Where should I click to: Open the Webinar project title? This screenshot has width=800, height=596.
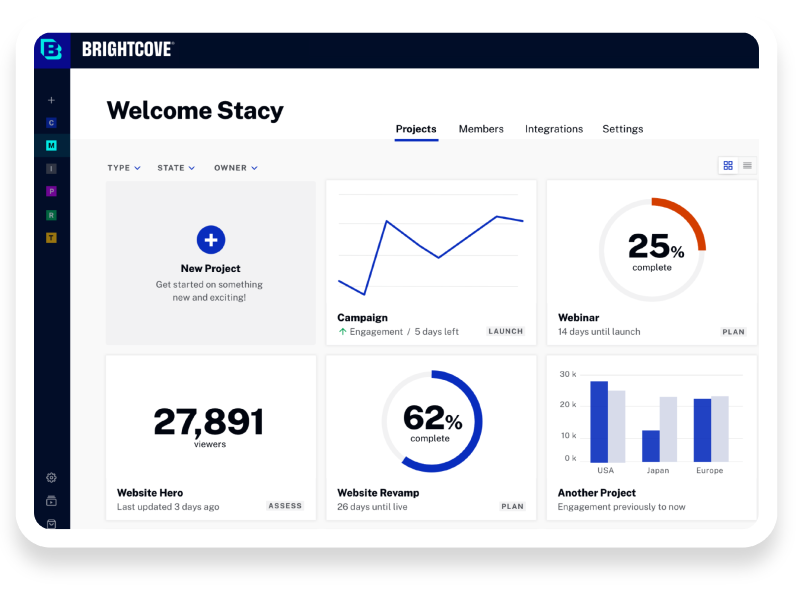click(579, 317)
